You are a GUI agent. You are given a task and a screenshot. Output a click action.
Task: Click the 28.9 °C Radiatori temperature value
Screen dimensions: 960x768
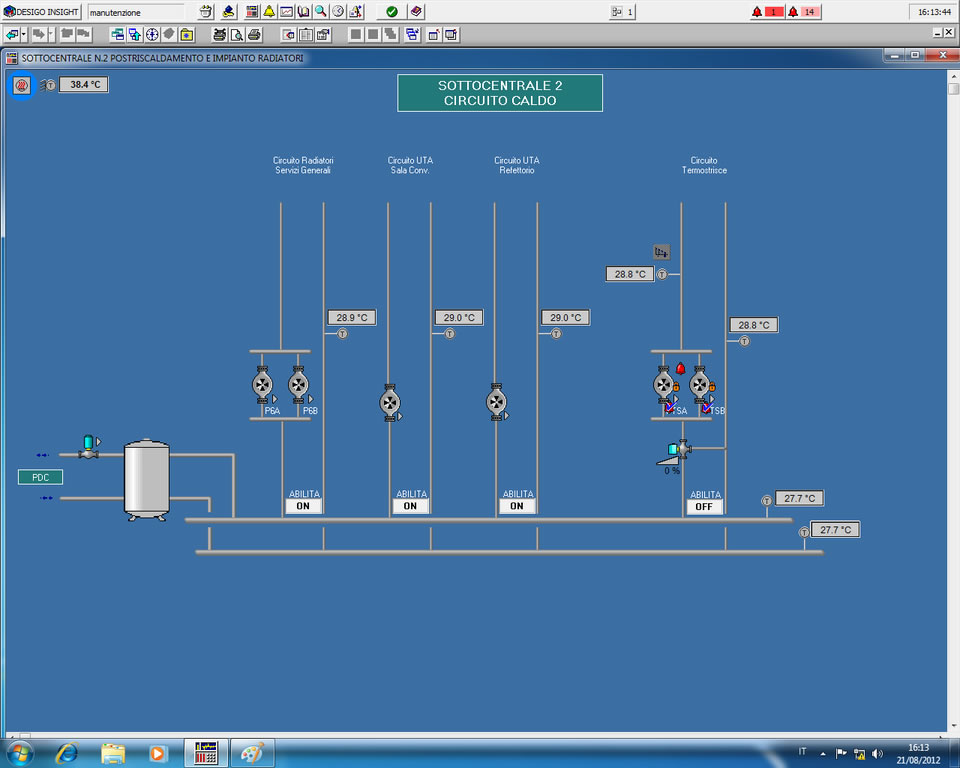click(352, 317)
